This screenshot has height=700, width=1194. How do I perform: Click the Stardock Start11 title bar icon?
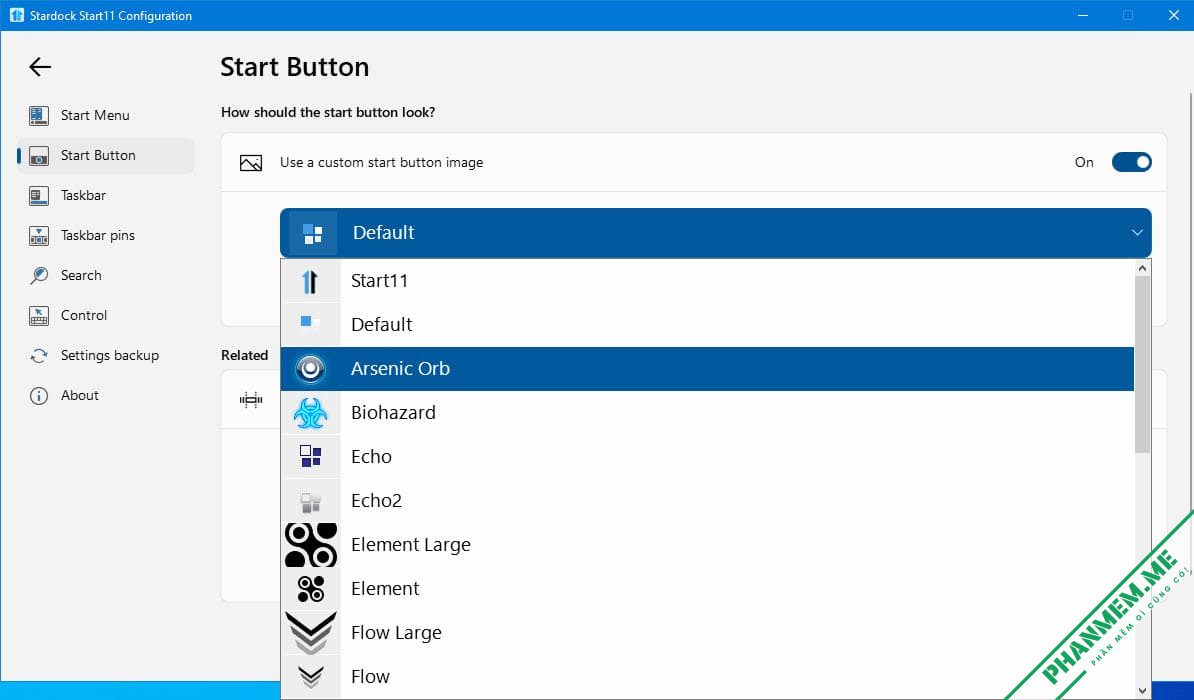(x=16, y=15)
